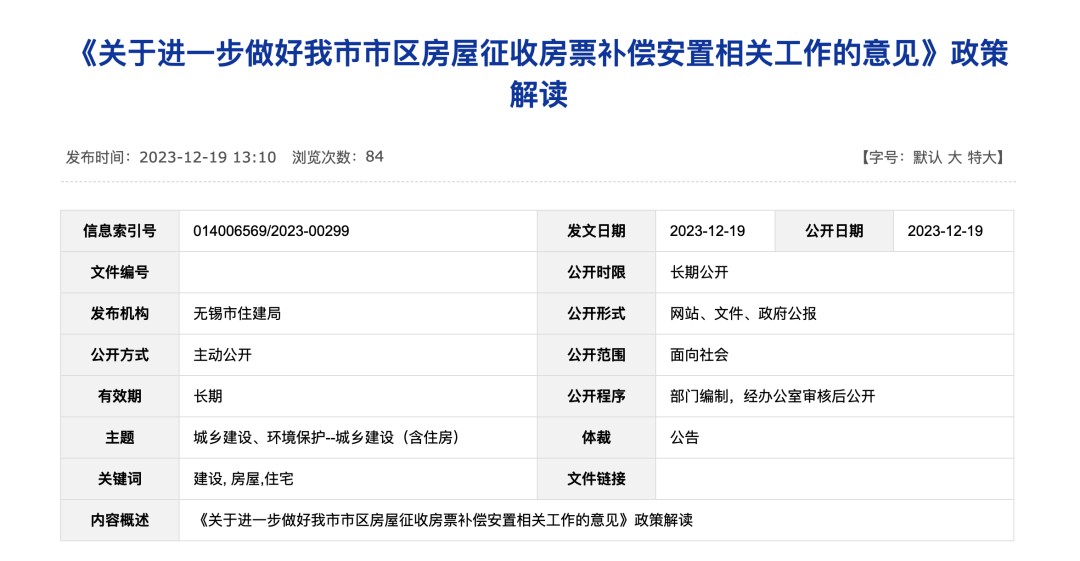Click the 关键词 label cell
1080x561 pixels.
120,479
